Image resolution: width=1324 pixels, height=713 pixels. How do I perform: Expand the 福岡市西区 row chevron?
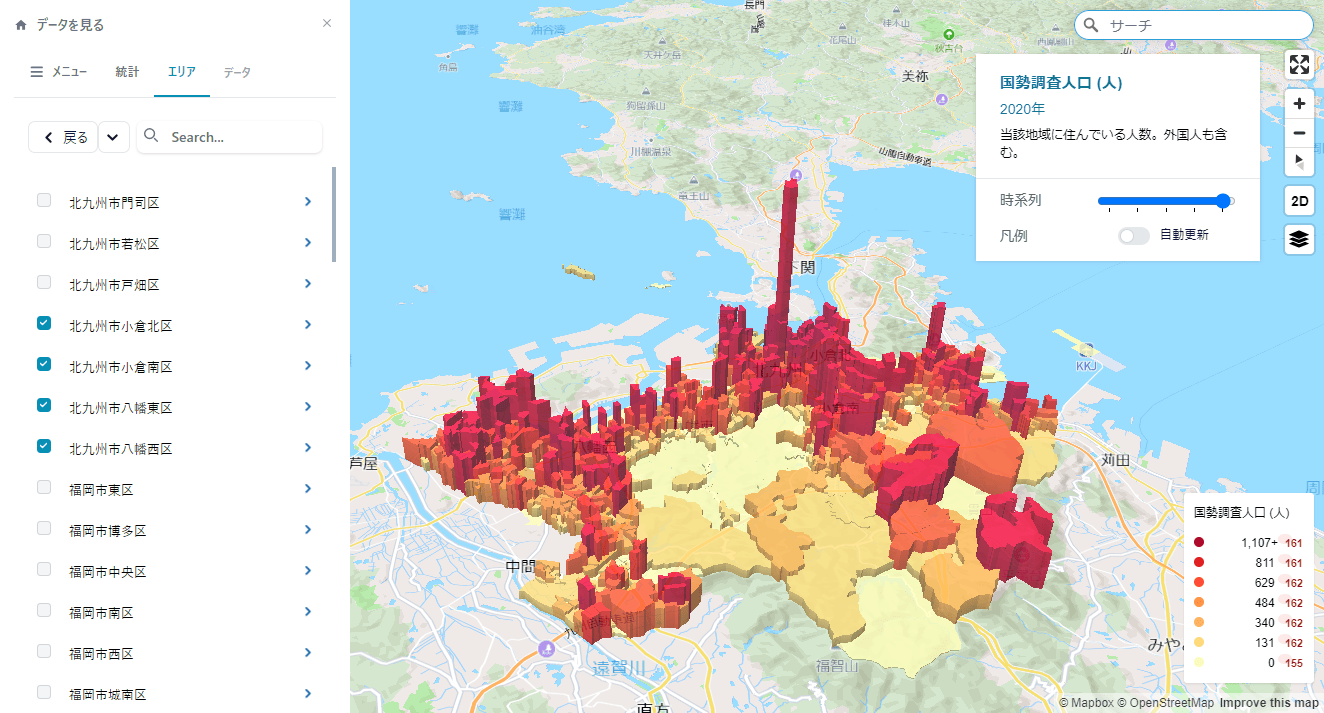tap(308, 653)
